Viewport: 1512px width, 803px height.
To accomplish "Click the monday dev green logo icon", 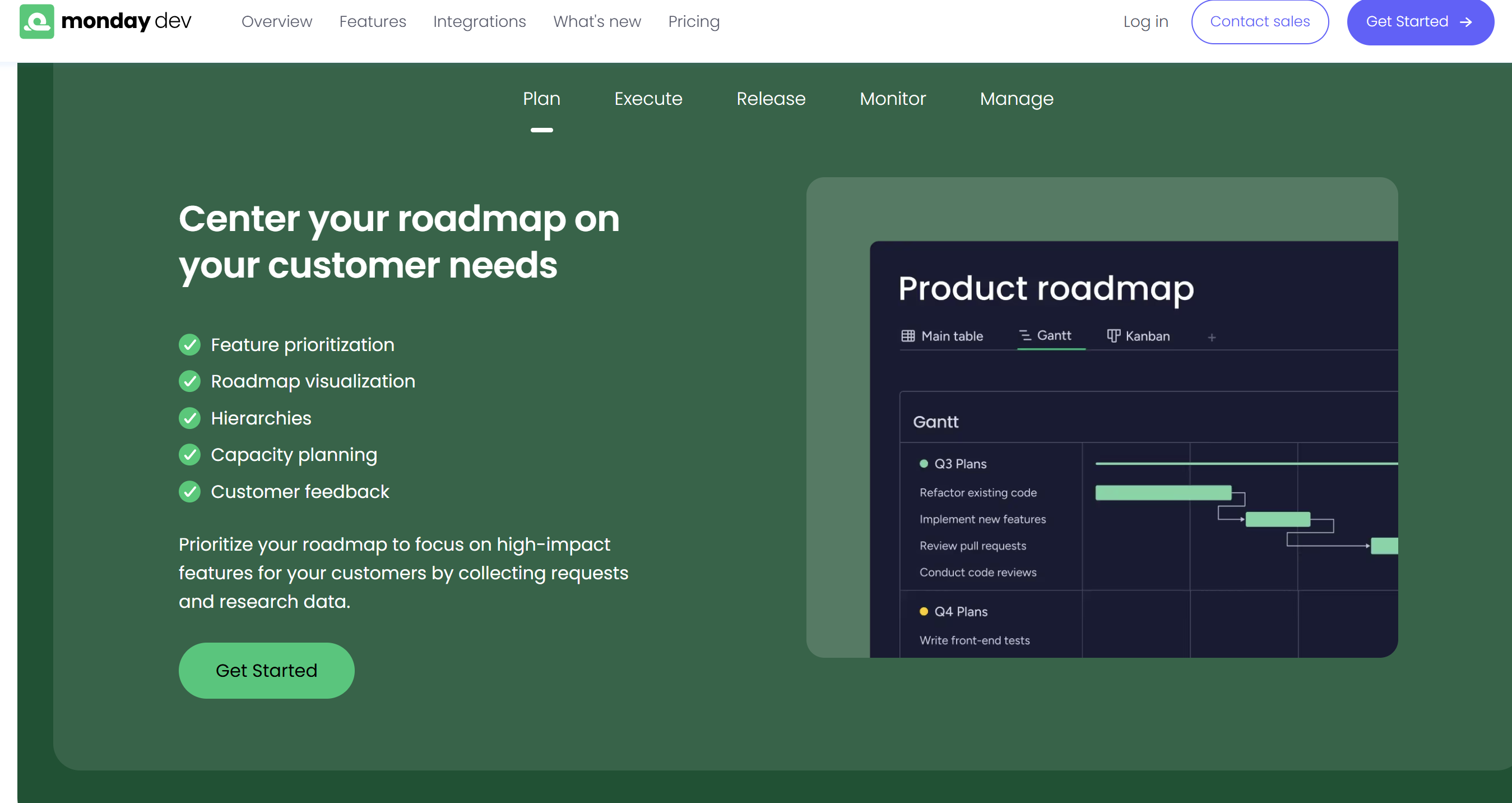I will point(36,21).
